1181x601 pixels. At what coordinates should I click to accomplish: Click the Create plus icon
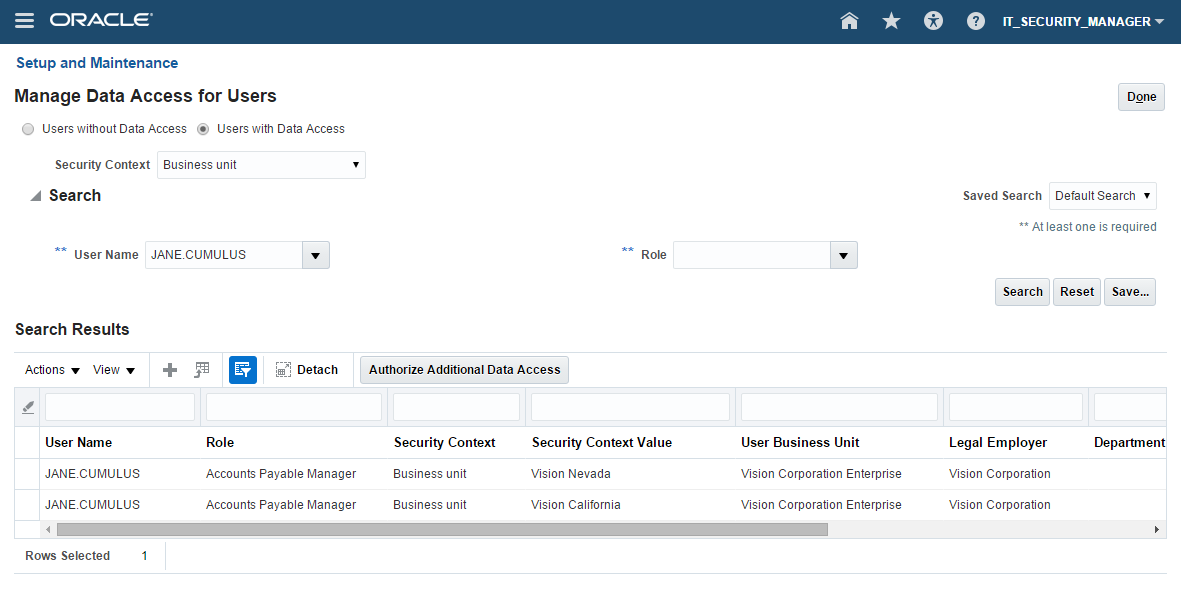point(170,370)
